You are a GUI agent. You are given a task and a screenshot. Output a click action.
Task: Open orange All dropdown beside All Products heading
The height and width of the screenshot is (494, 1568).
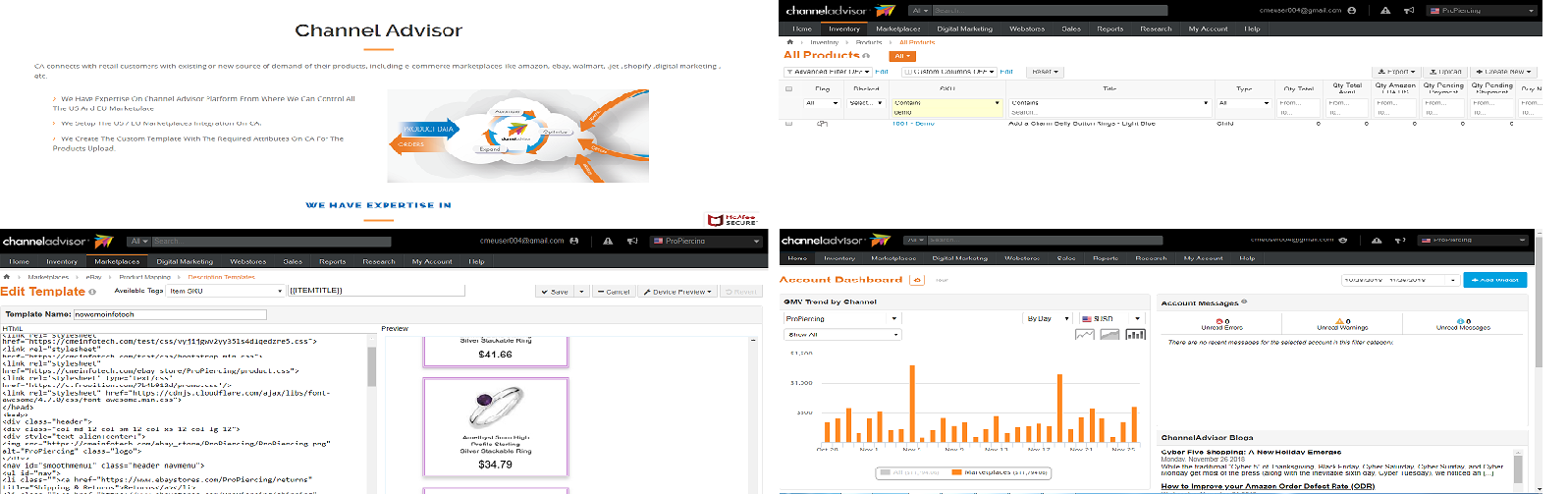[903, 56]
